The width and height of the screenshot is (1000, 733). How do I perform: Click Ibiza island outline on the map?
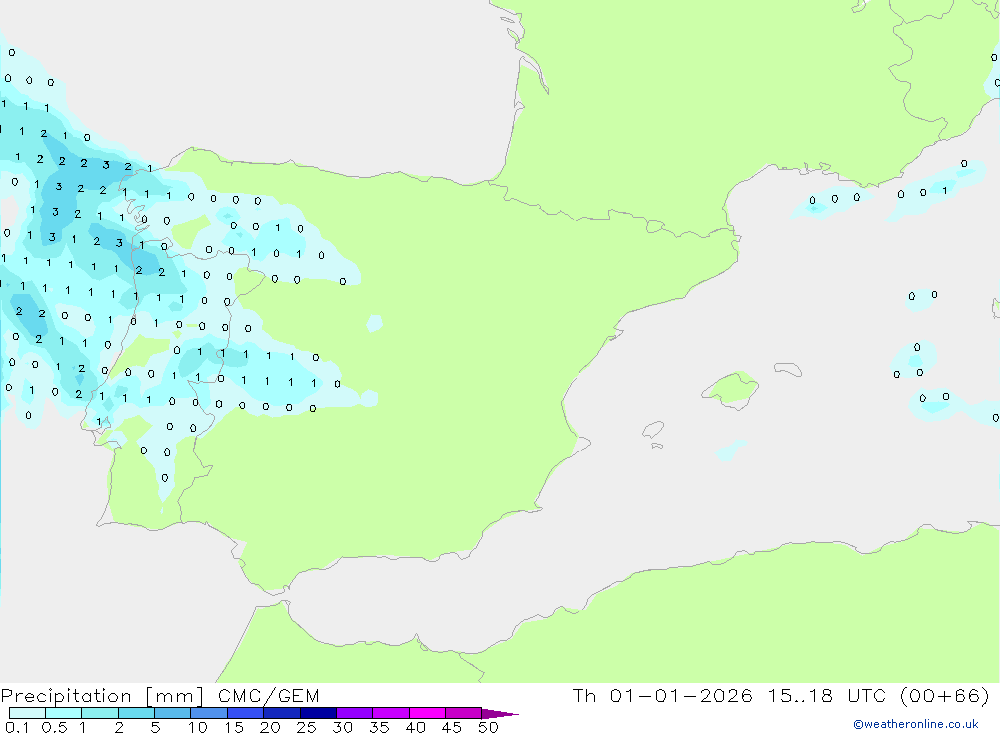[x=653, y=429]
